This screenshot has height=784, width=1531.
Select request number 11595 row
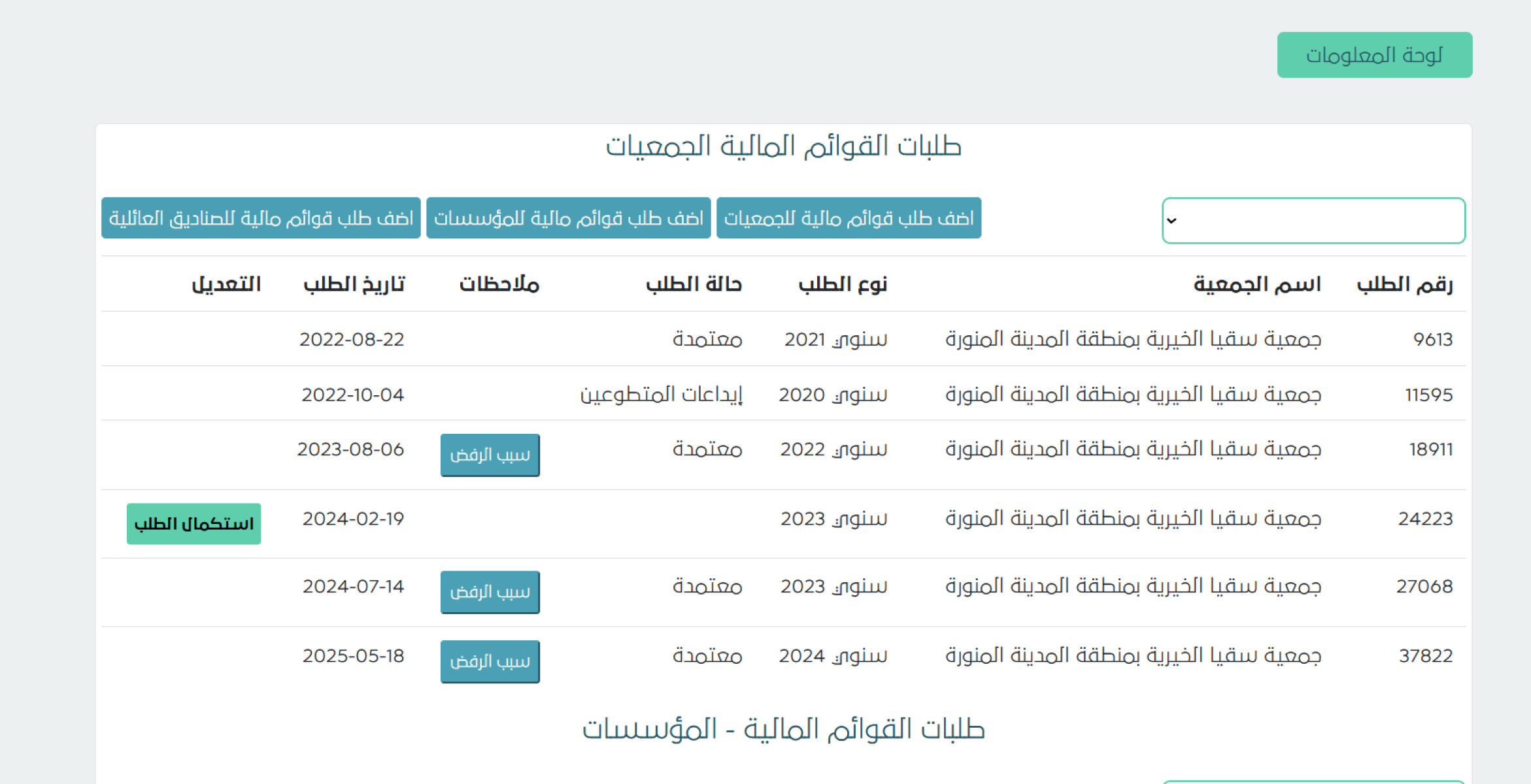1428,395
